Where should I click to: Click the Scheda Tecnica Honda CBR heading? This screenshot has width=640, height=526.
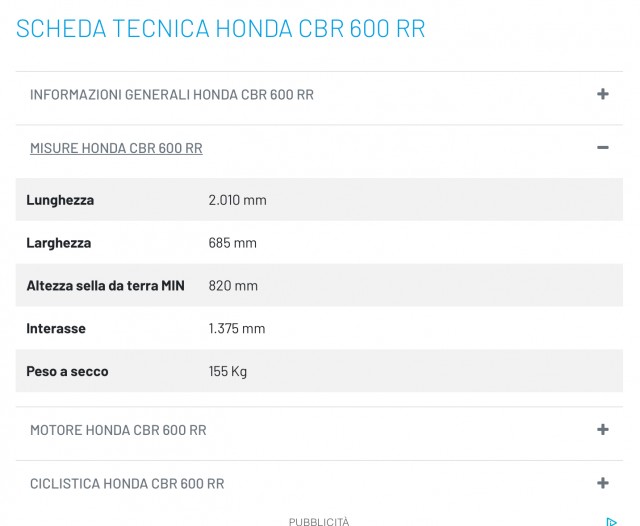point(220,28)
